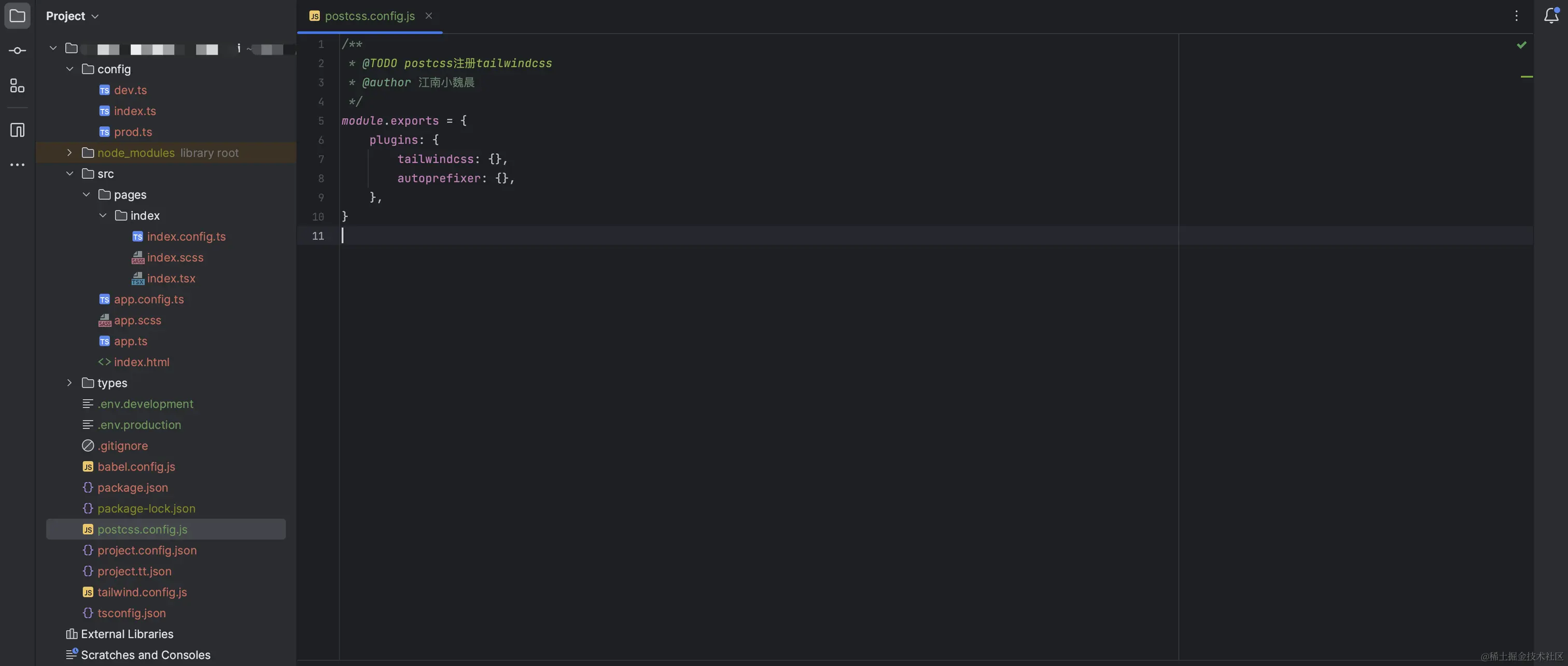Select External Libraries
This screenshot has height=666, width=1568.
(127, 634)
